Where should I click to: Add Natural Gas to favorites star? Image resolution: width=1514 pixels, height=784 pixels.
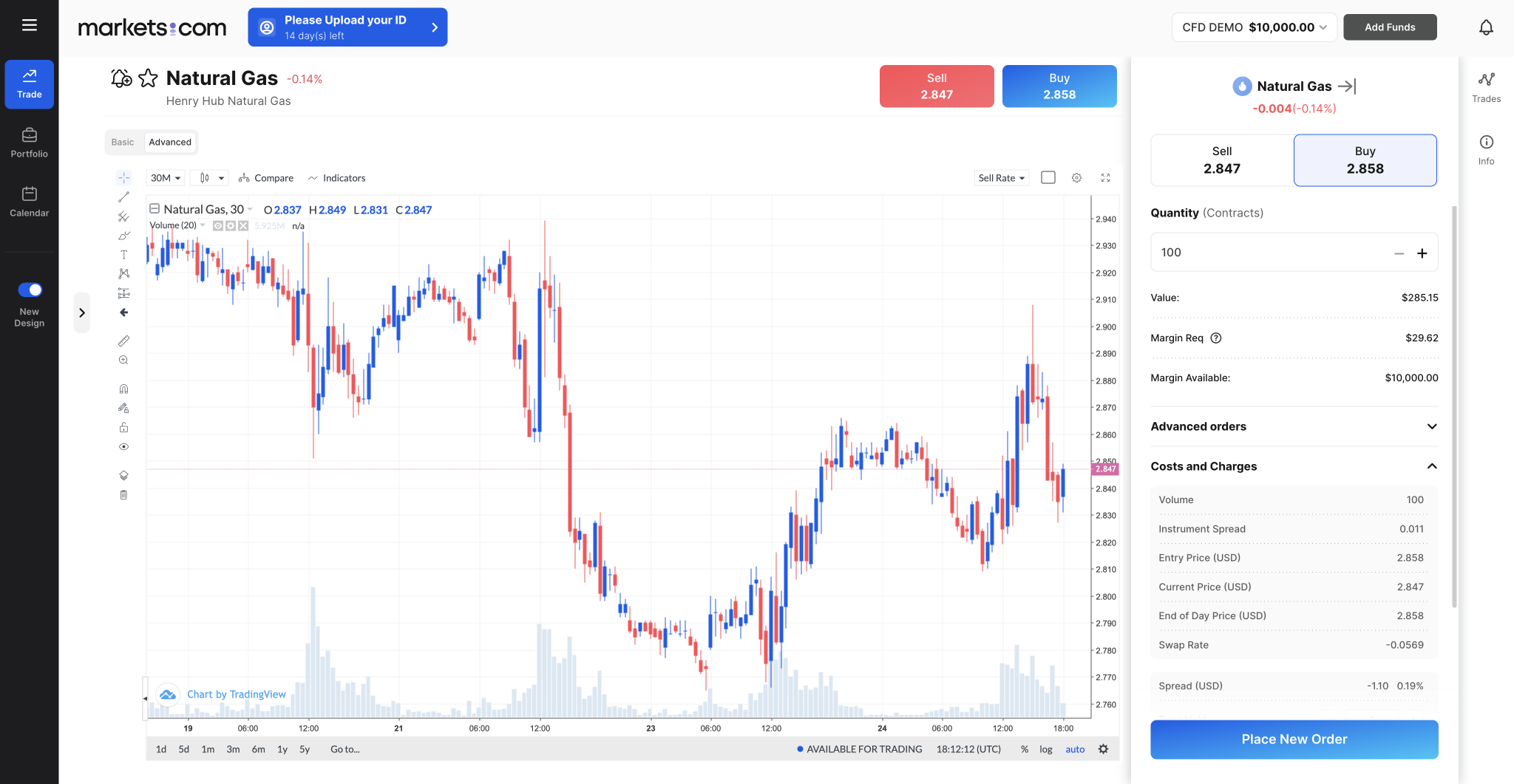(149, 78)
